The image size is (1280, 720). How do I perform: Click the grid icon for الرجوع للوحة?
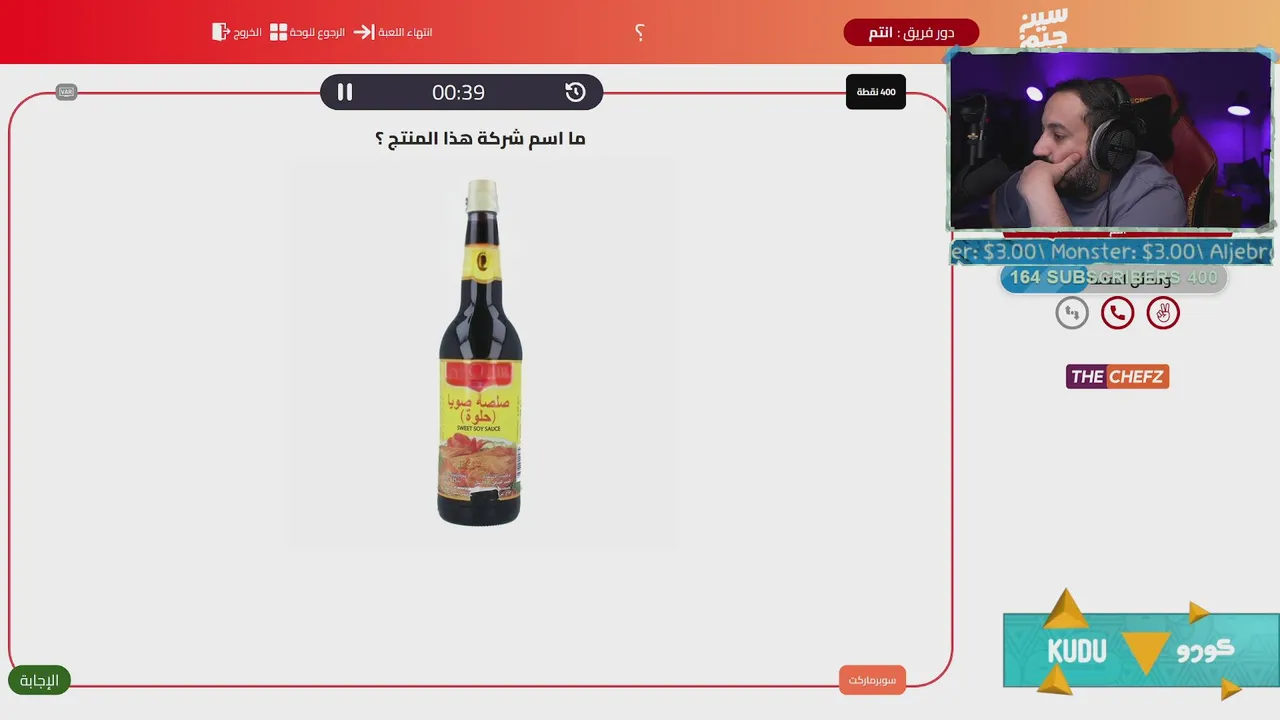pyautogui.click(x=278, y=32)
